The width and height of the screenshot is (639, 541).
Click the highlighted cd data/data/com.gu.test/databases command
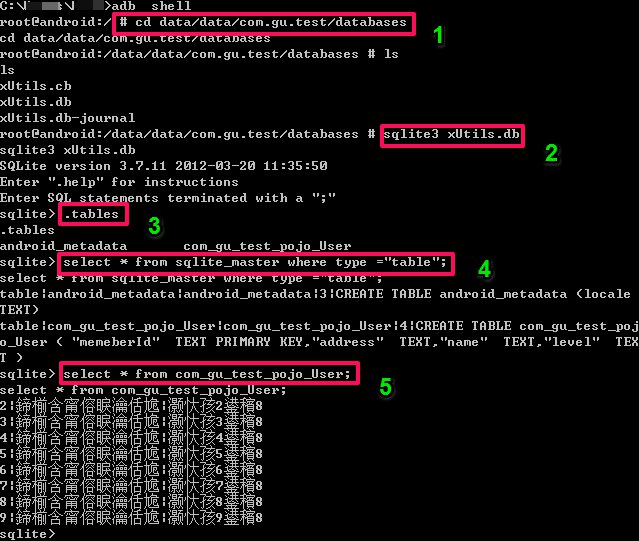[x=264, y=24]
